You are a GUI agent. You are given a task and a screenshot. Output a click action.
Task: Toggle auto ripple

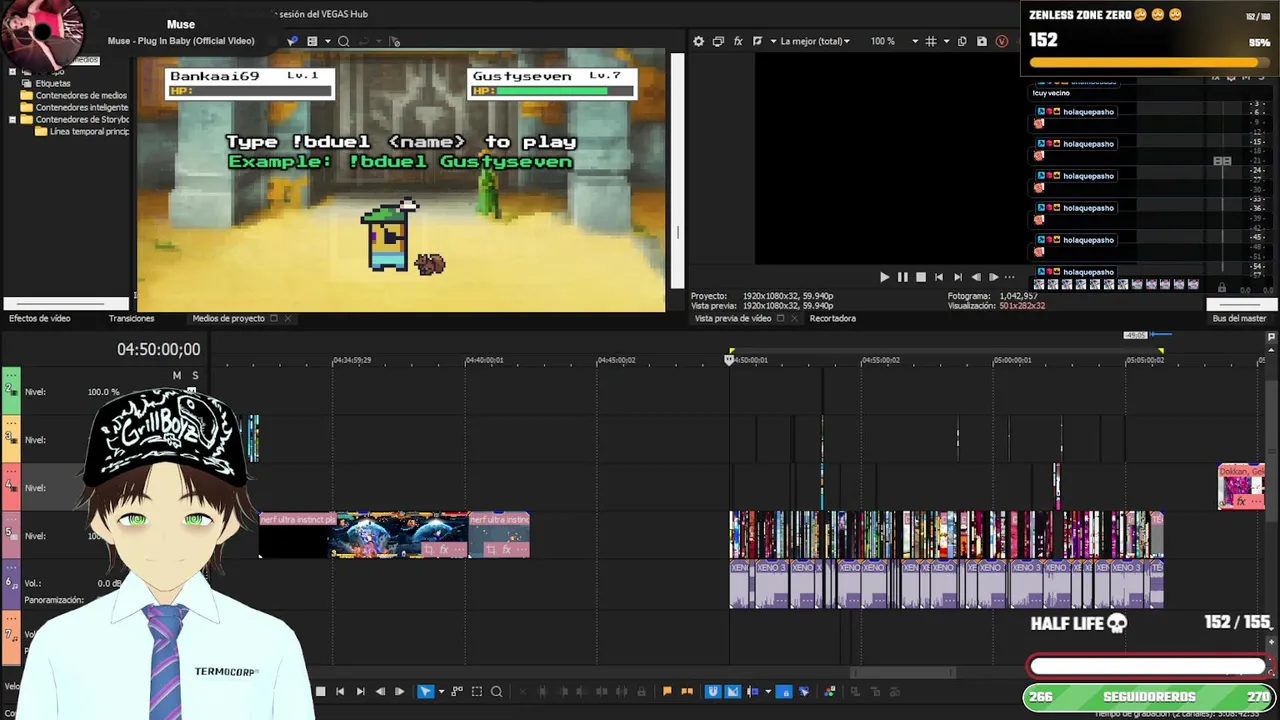click(x=753, y=691)
